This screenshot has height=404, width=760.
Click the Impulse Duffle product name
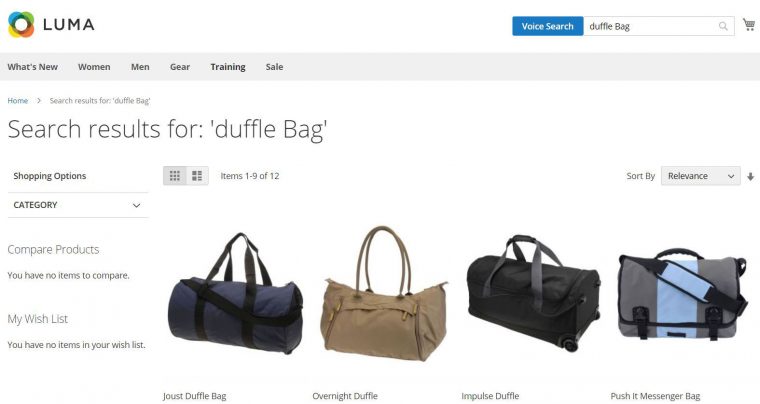[x=490, y=396]
